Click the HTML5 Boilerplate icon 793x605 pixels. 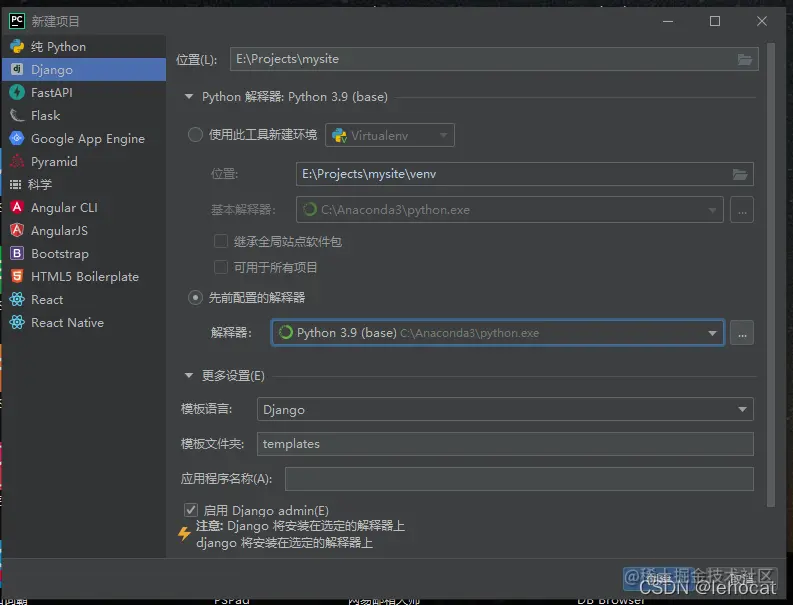click(17, 276)
